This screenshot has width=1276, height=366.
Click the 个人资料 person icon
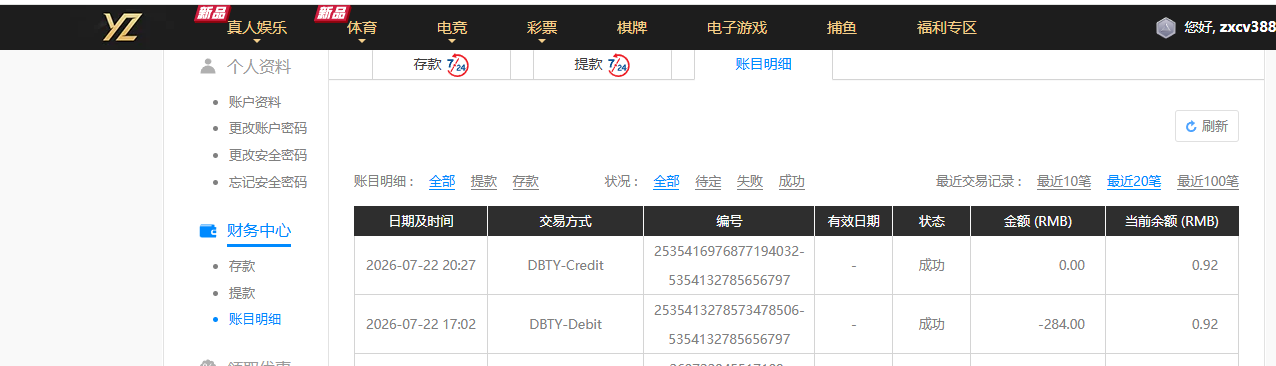click(208, 67)
